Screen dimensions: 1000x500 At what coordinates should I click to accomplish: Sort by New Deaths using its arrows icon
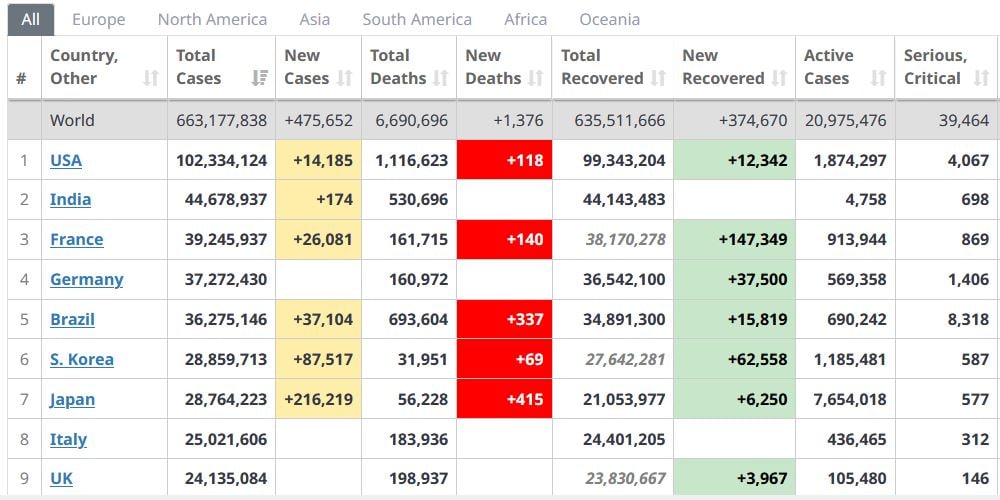[535, 78]
